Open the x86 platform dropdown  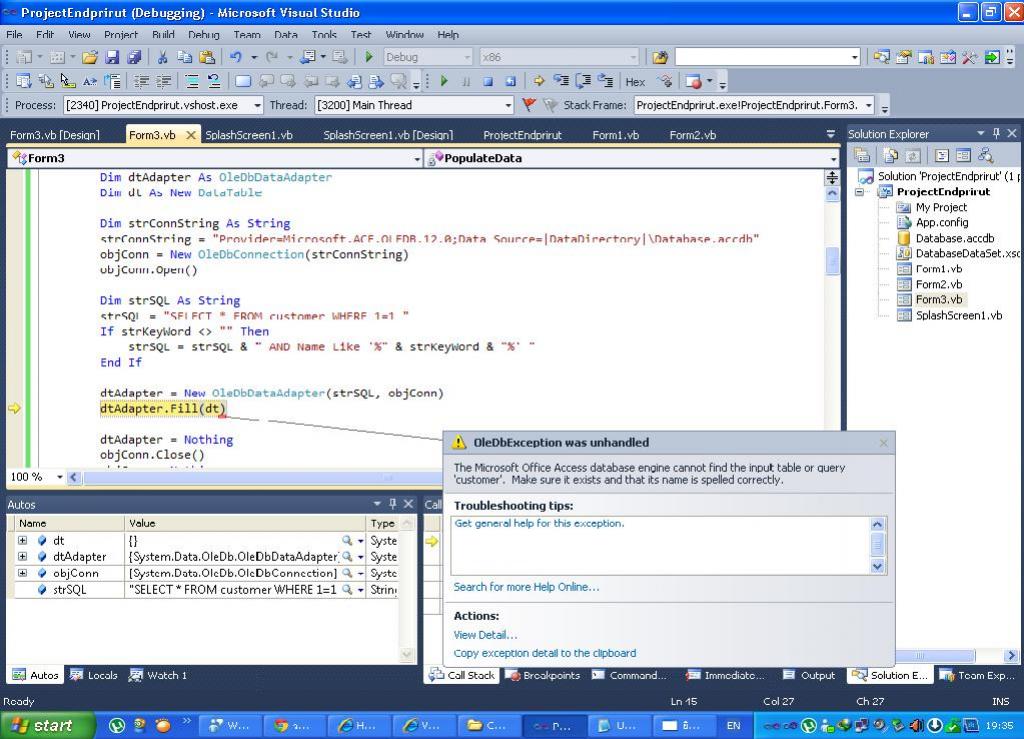coord(633,57)
